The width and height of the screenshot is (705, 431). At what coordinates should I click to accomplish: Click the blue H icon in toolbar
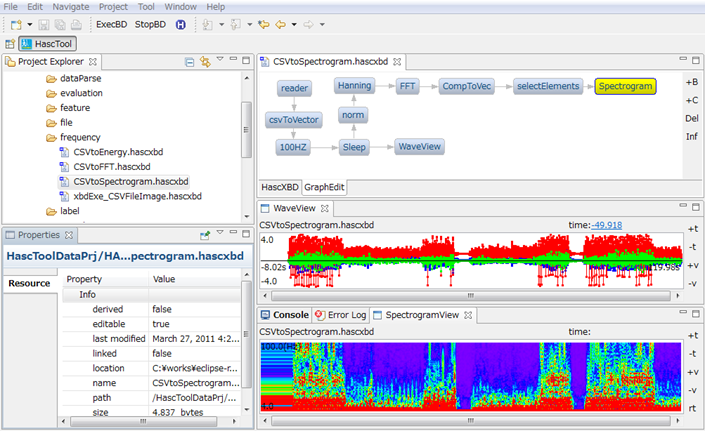180,23
